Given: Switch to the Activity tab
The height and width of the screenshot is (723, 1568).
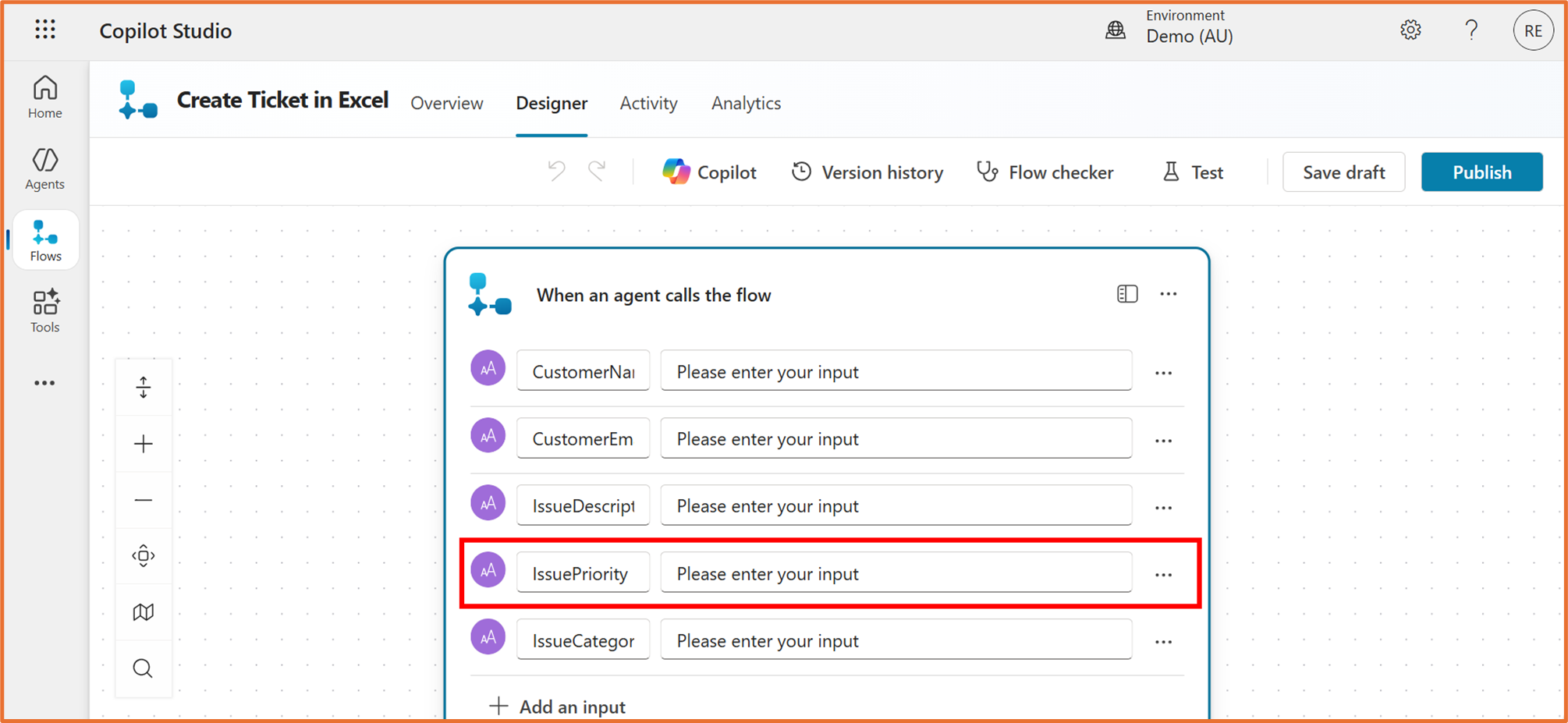Looking at the screenshot, I should click(648, 103).
